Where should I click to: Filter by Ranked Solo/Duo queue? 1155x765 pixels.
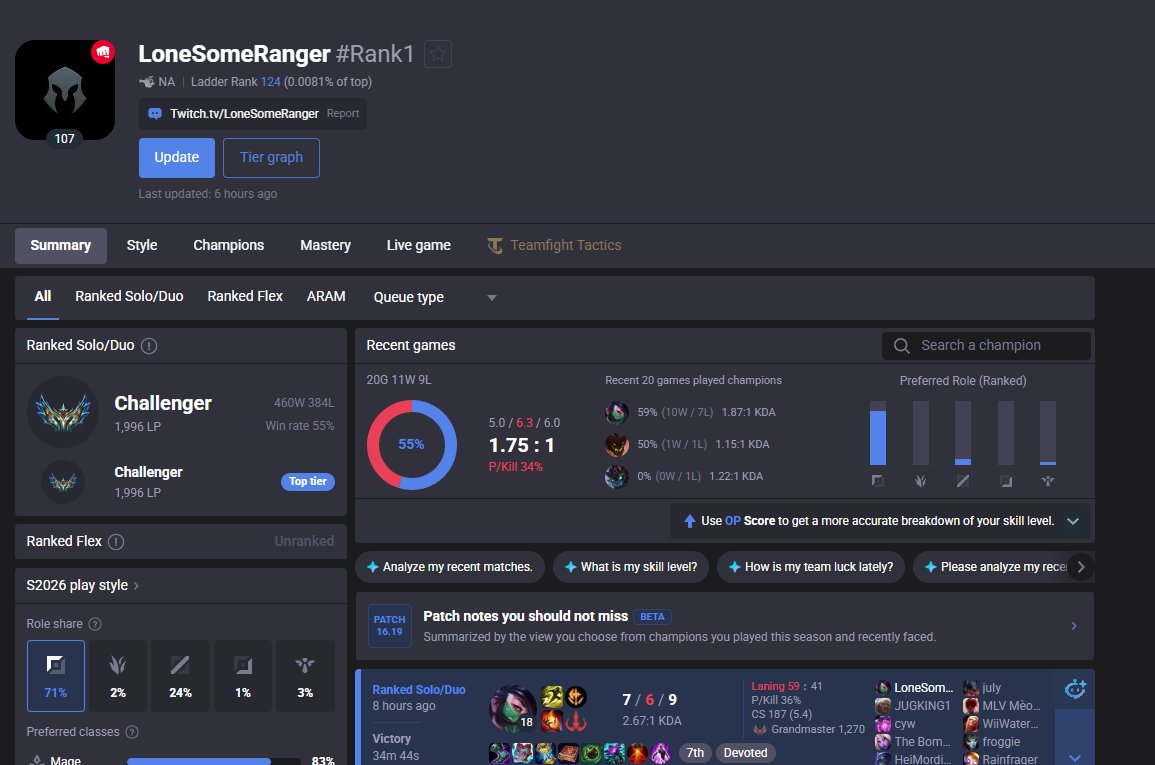pyautogui.click(x=129, y=297)
